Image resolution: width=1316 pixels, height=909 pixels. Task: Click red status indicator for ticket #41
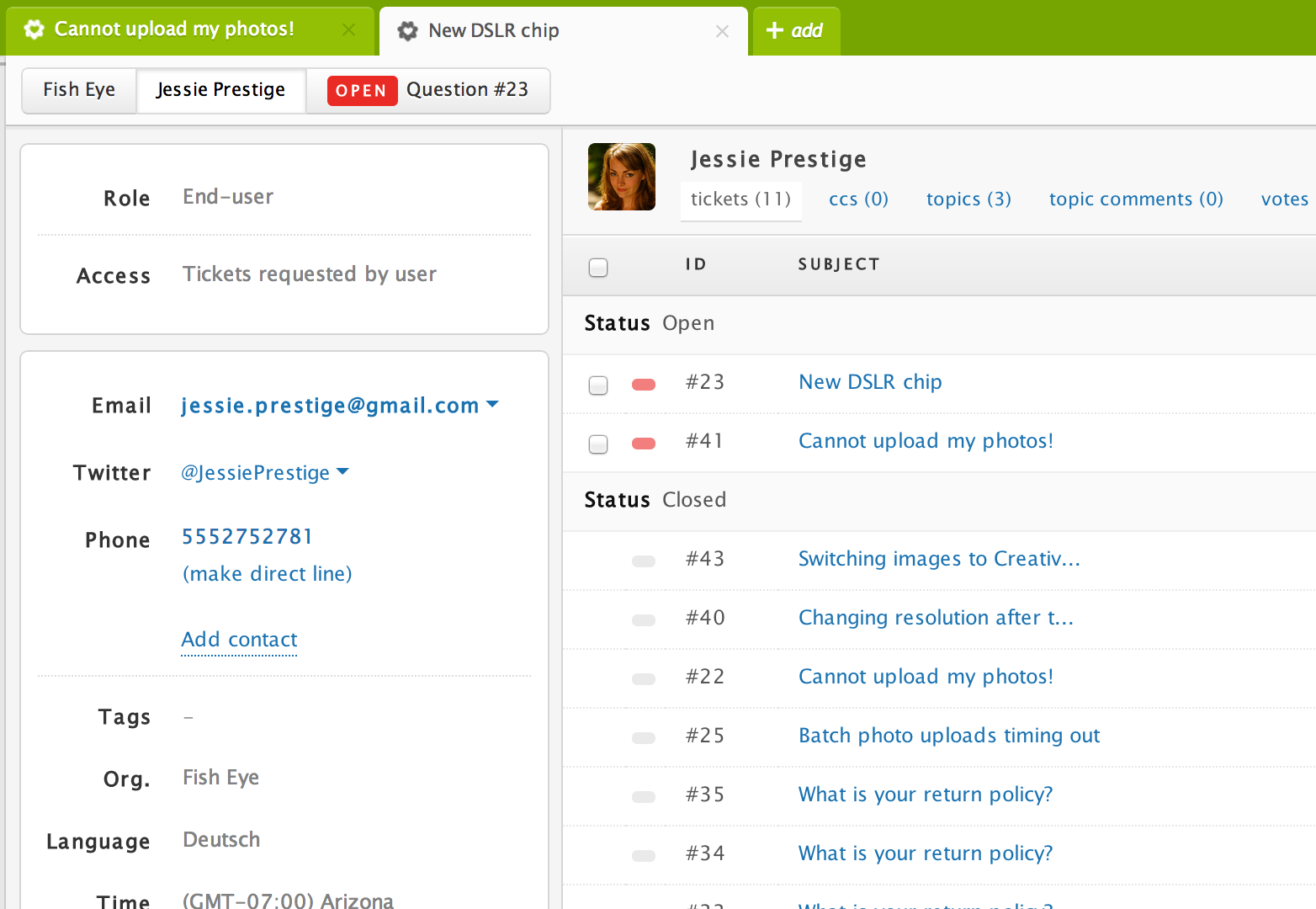tap(644, 444)
